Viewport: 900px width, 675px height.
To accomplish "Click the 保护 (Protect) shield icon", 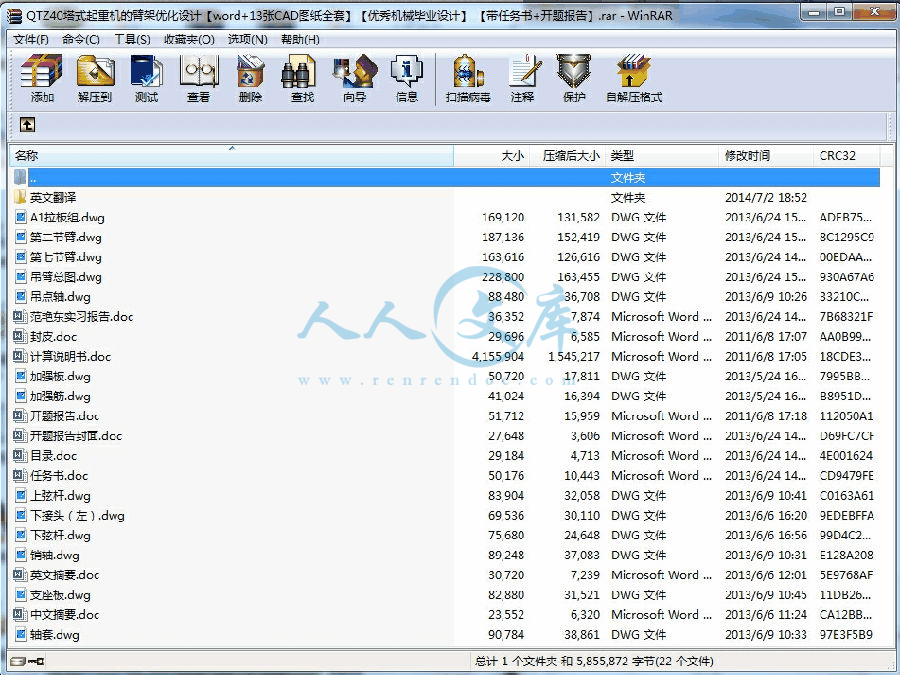I will (x=574, y=71).
